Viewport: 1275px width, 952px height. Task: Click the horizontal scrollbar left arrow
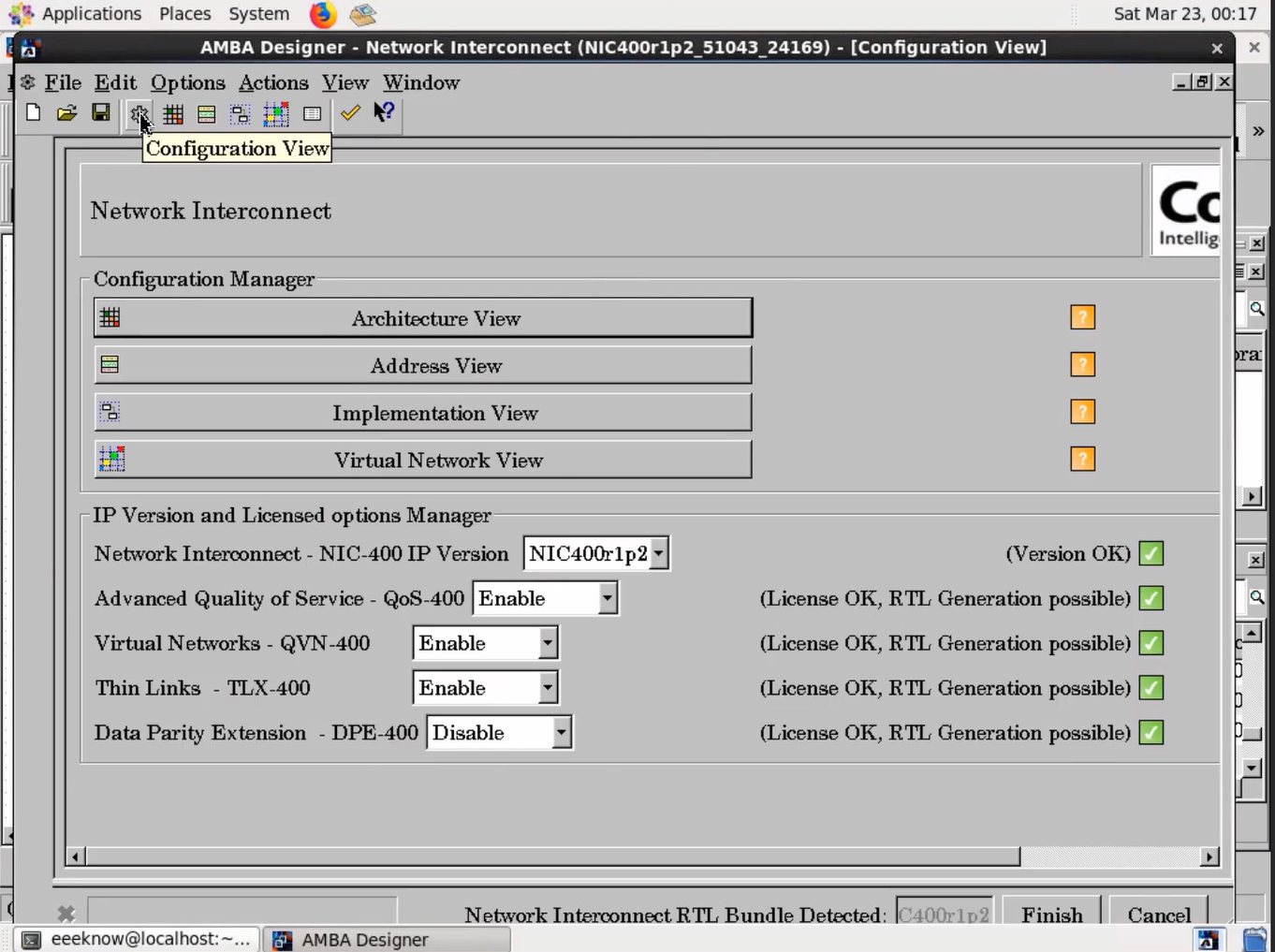(77, 856)
